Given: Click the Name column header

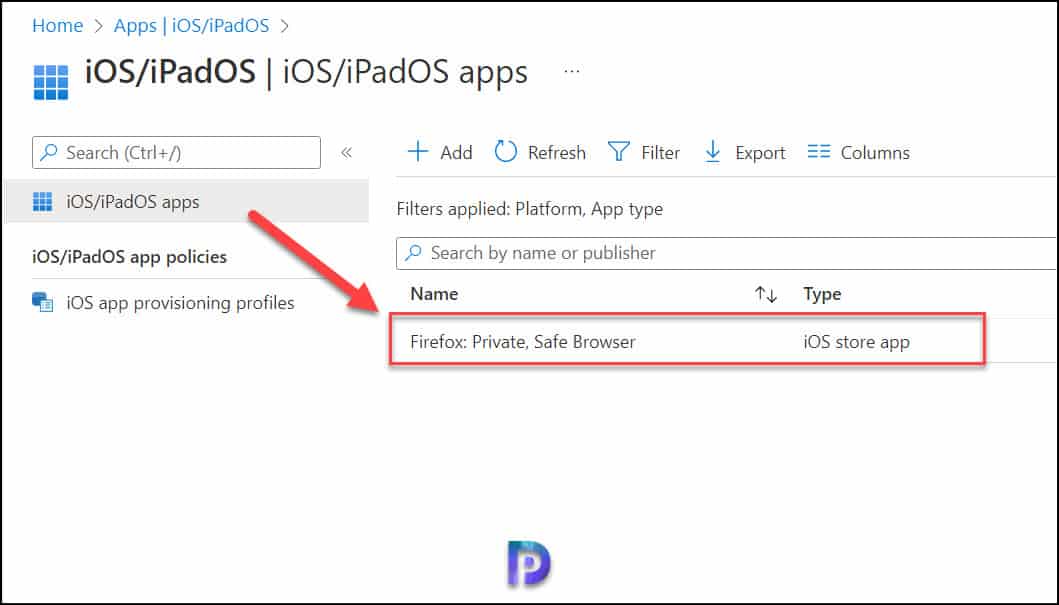Looking at the screenshot, I should (434, 294).
